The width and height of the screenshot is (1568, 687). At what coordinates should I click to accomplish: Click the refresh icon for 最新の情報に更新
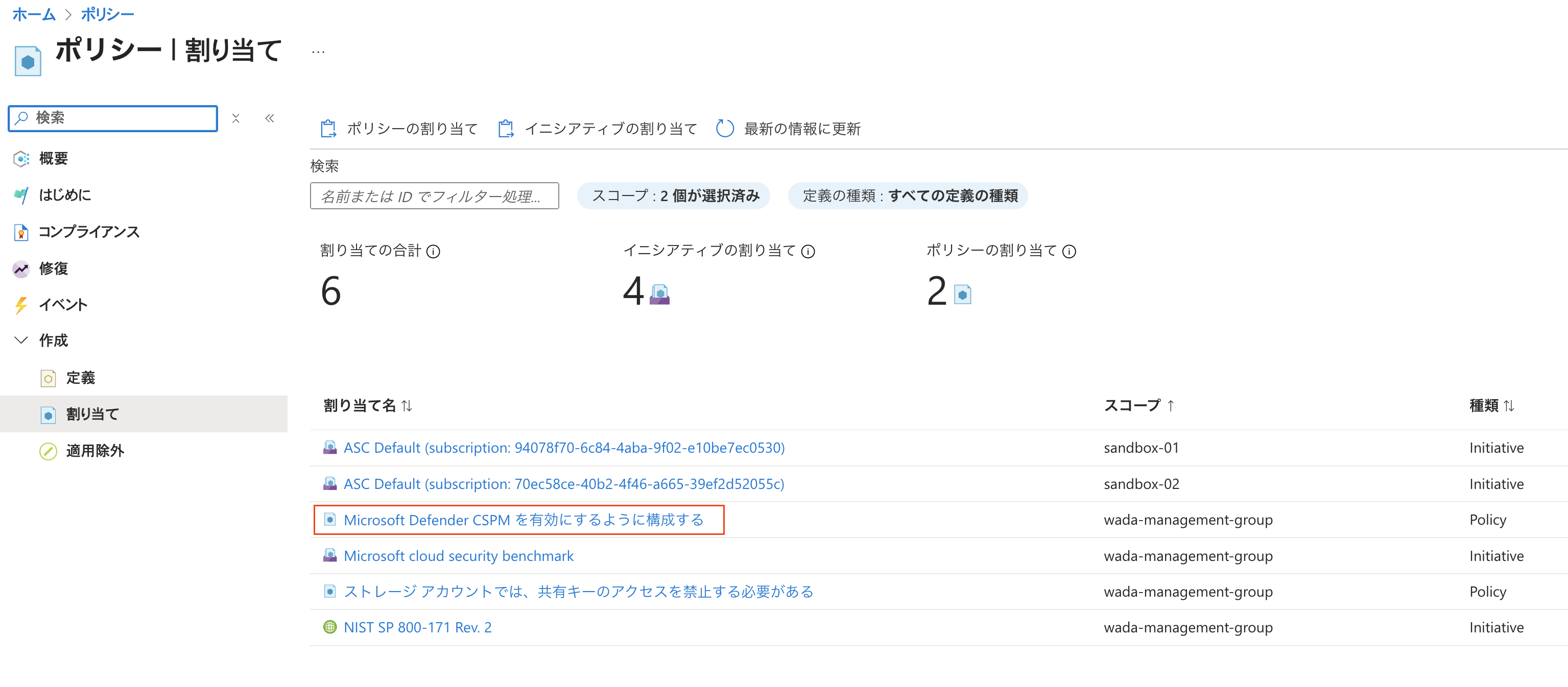(725, 129)
